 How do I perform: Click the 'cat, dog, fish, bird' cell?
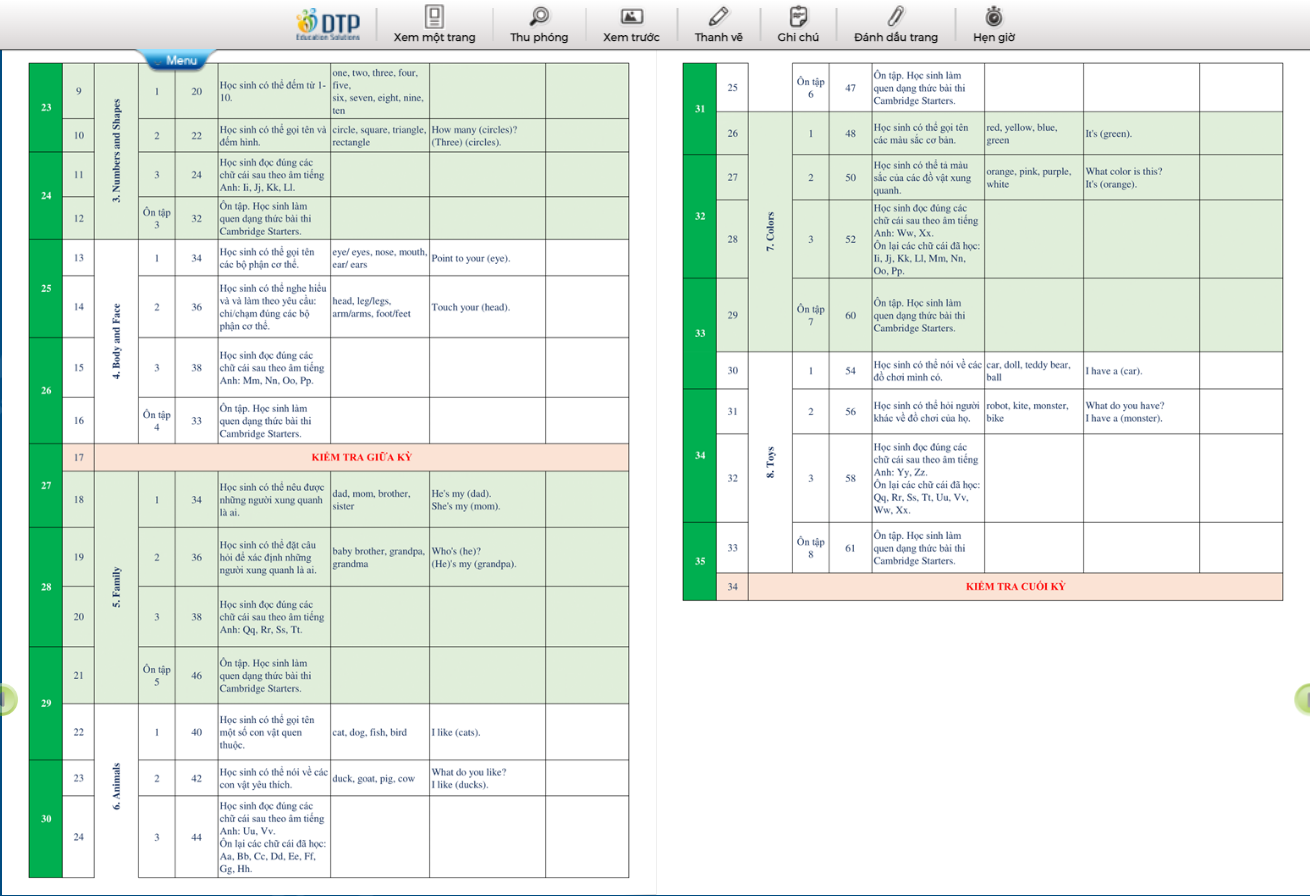[x=378, y=732]
